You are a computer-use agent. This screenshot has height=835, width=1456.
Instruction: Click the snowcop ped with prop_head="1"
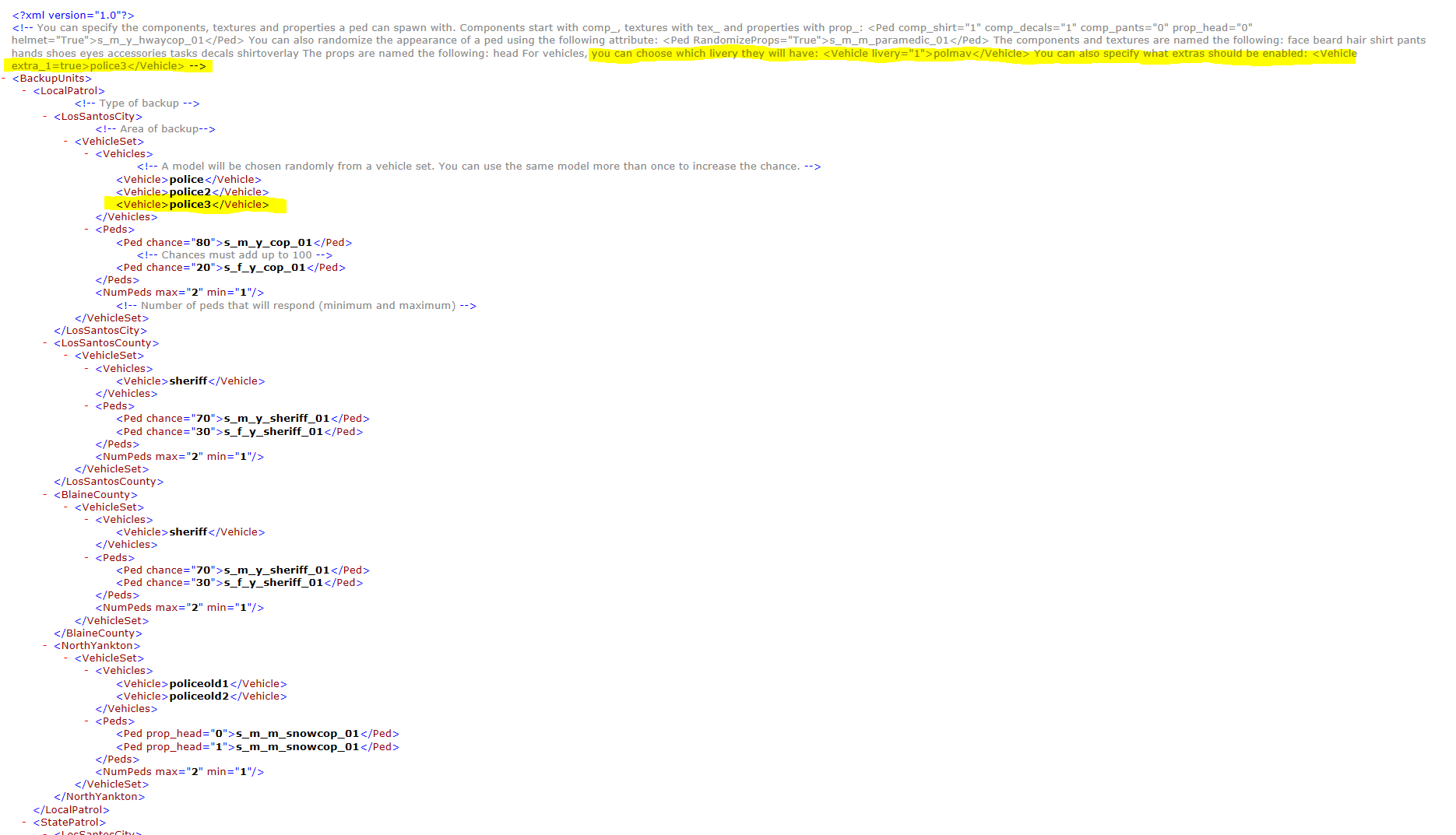258,747
